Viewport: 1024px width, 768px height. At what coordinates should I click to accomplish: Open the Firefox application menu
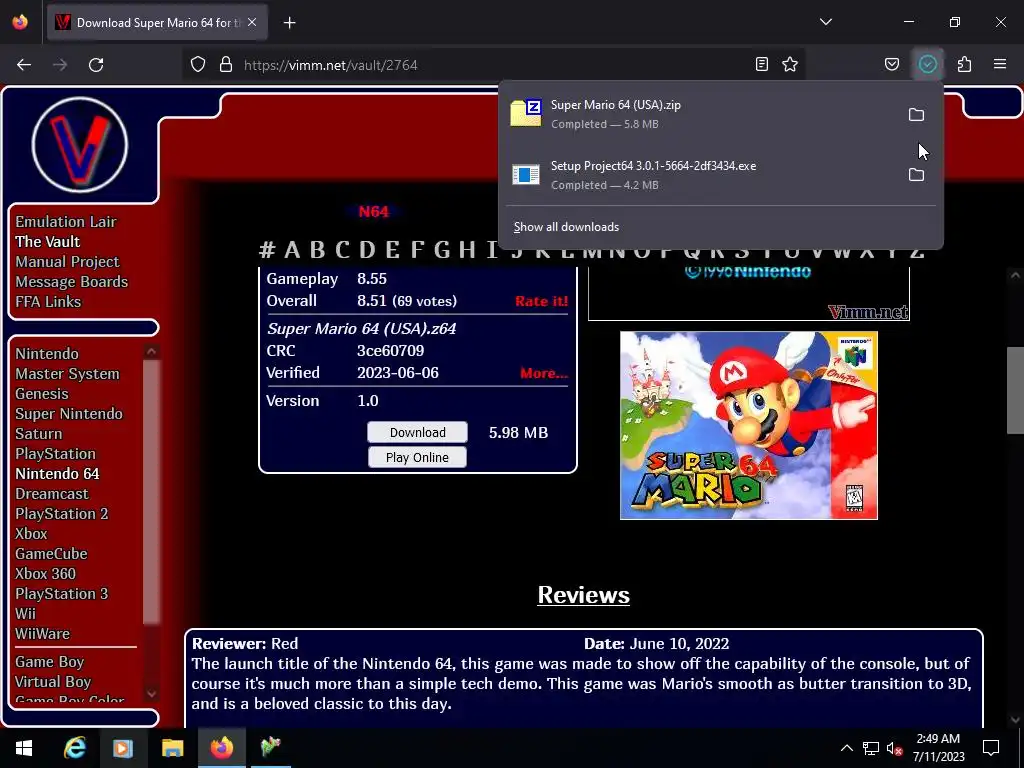(1000, 64)
